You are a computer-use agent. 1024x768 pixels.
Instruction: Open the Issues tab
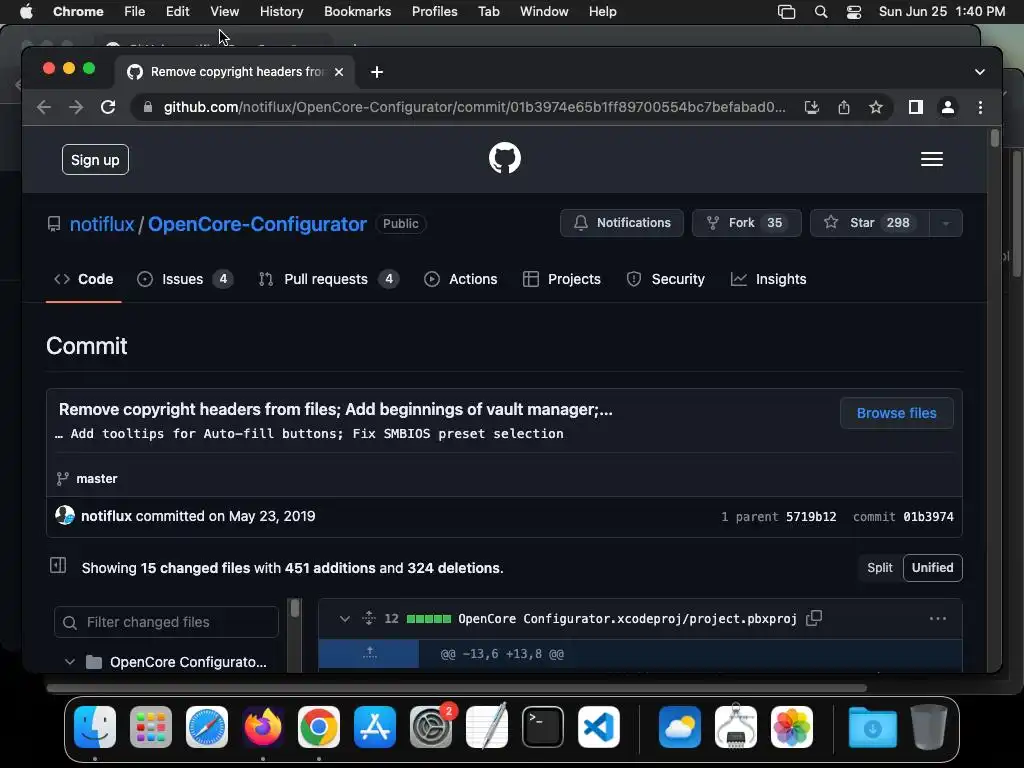(185, 279)
